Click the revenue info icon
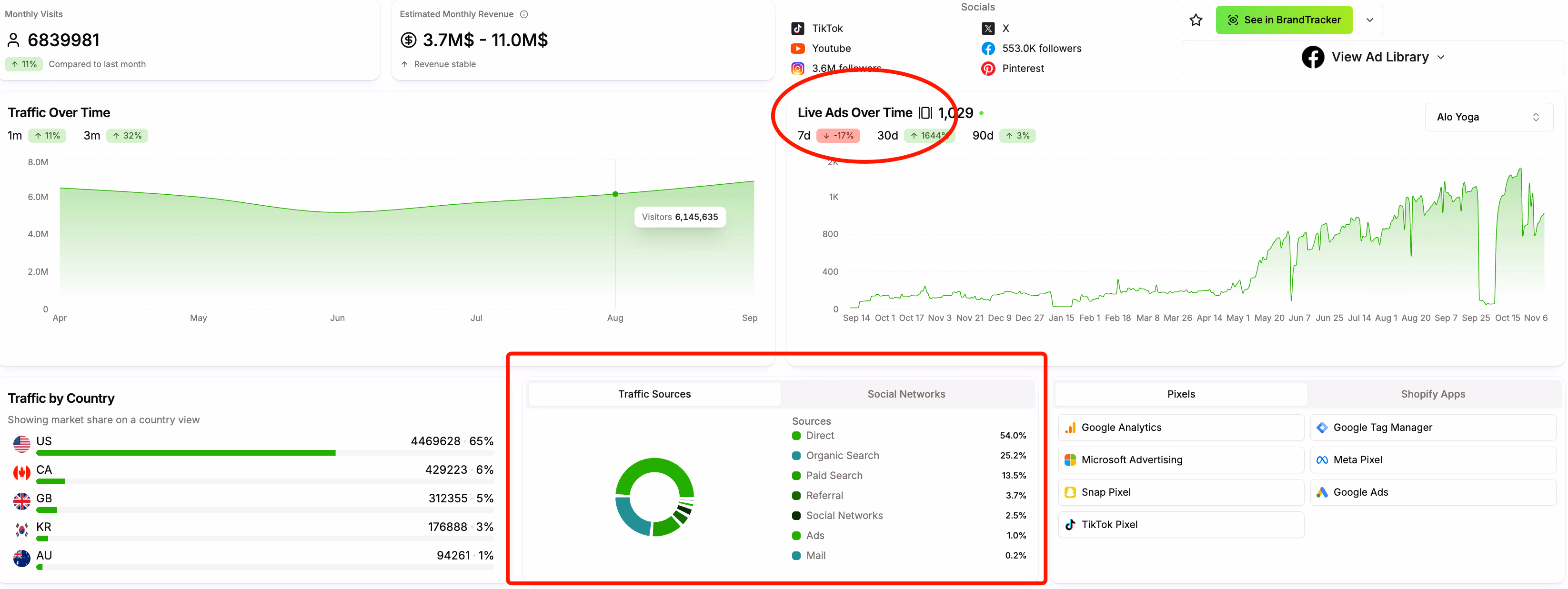Screen dimensions: 1568x589 (524, 14)
